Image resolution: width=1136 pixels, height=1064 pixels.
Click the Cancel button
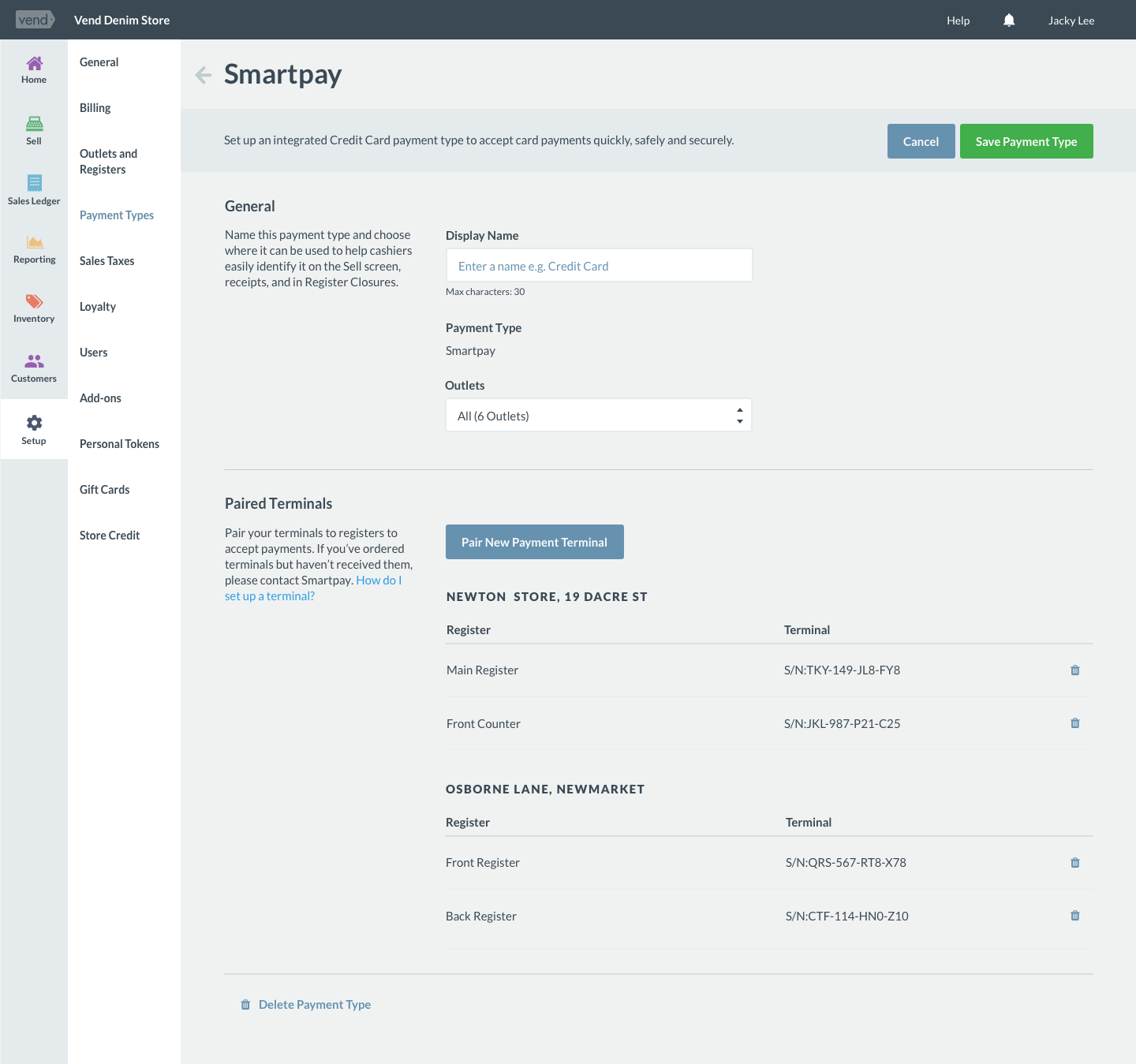pyautogui.click(x=921, y=141)
